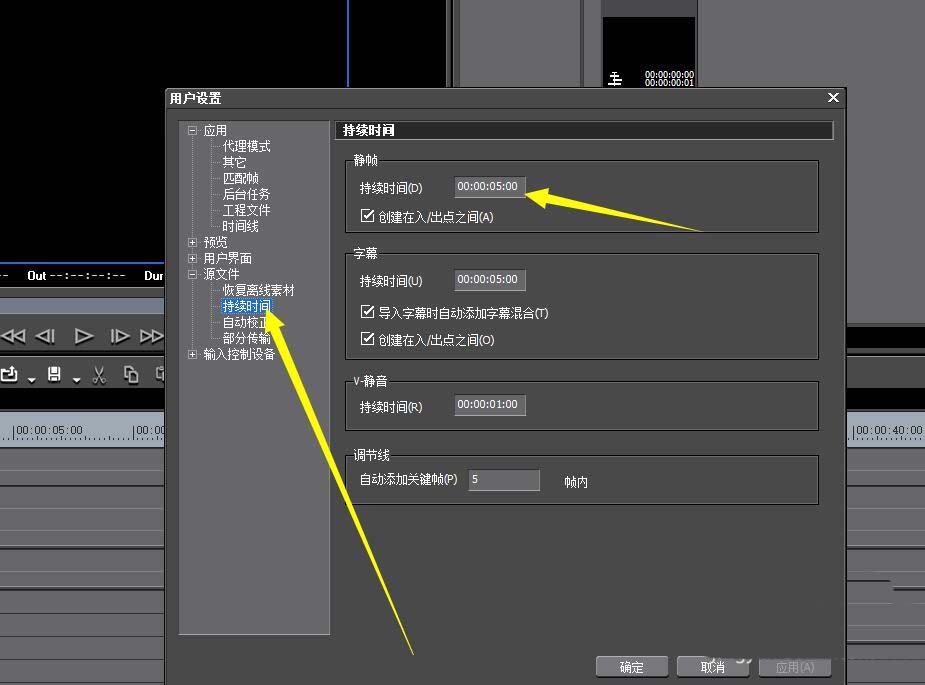
Task: Open dropdown arrow next to open project icon
Action: (32, 379)
